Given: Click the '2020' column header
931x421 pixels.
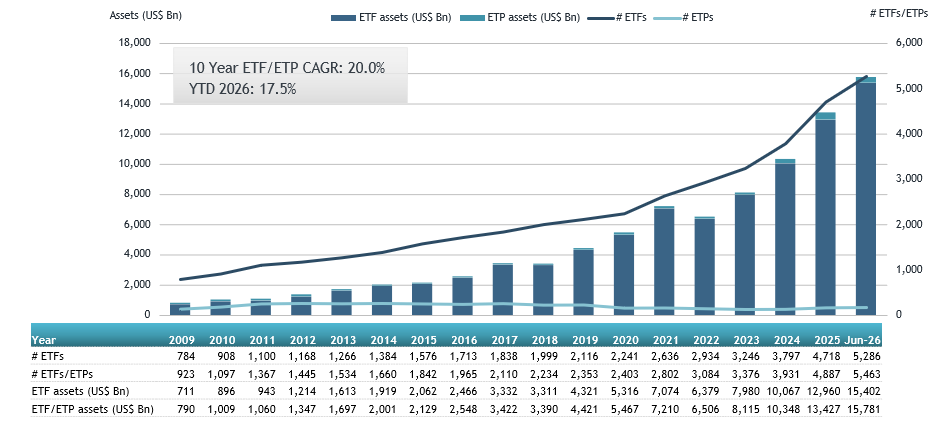Looking at the screenshot, I should click(x=626, y=341).
